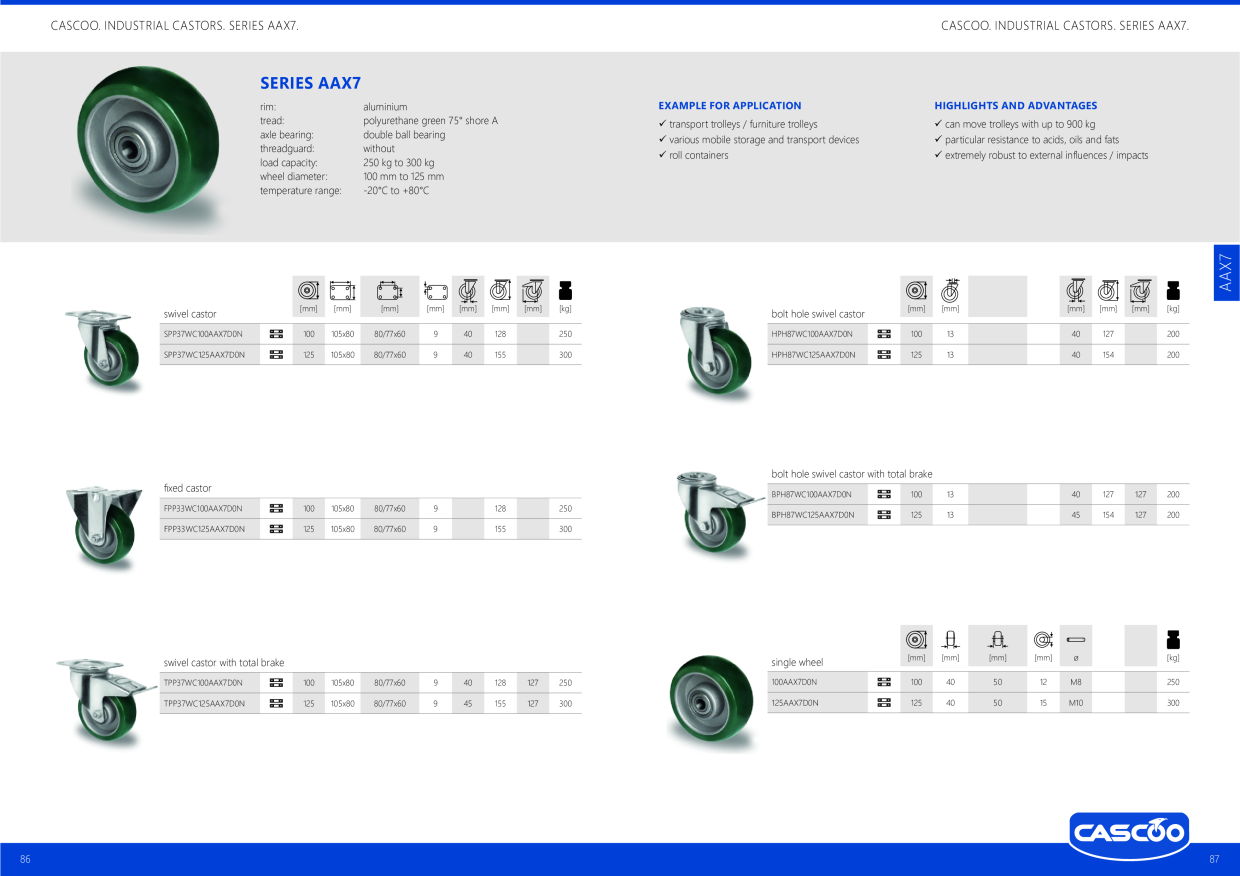1240x876 pixels.
Task: Click 'double ball bearing' axle bearing value
Action: pyautogui.click(x=404, y=135)
